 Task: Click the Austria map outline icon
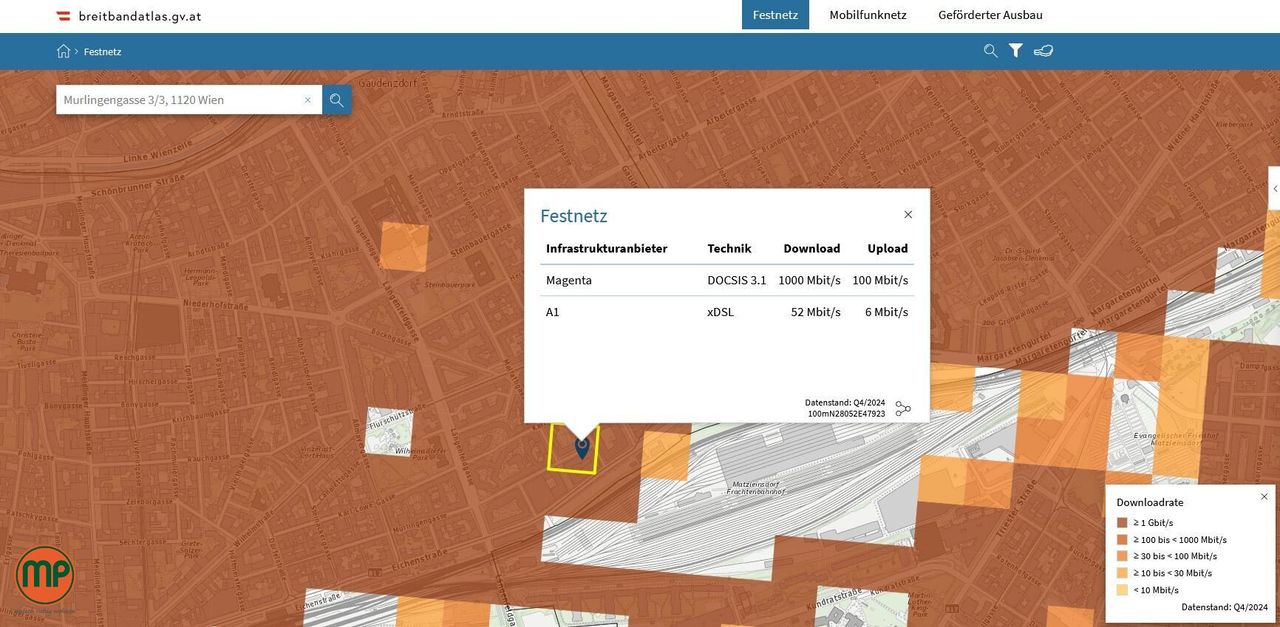(x=1043, y=51)
